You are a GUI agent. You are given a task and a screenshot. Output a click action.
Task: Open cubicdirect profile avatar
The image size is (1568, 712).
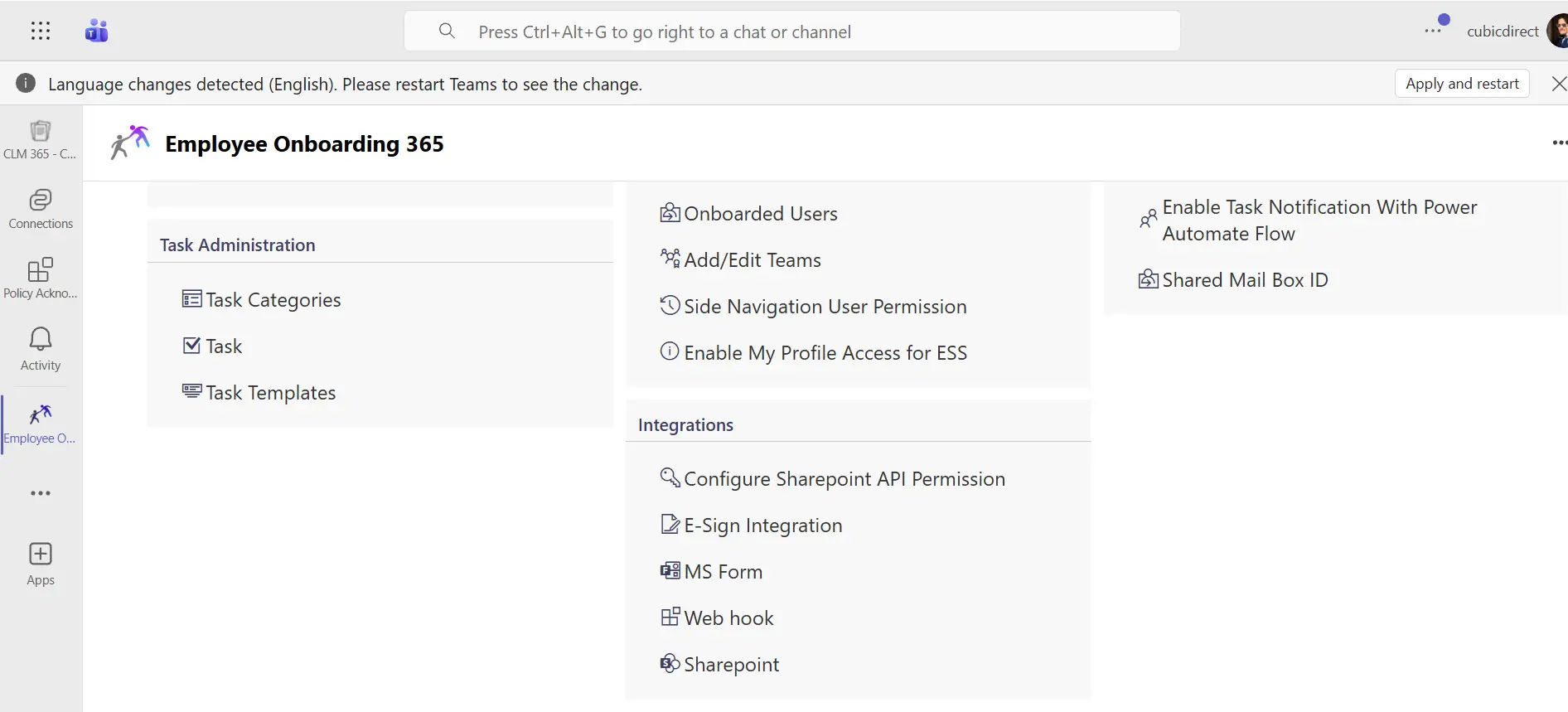[x=1558, y=31]
